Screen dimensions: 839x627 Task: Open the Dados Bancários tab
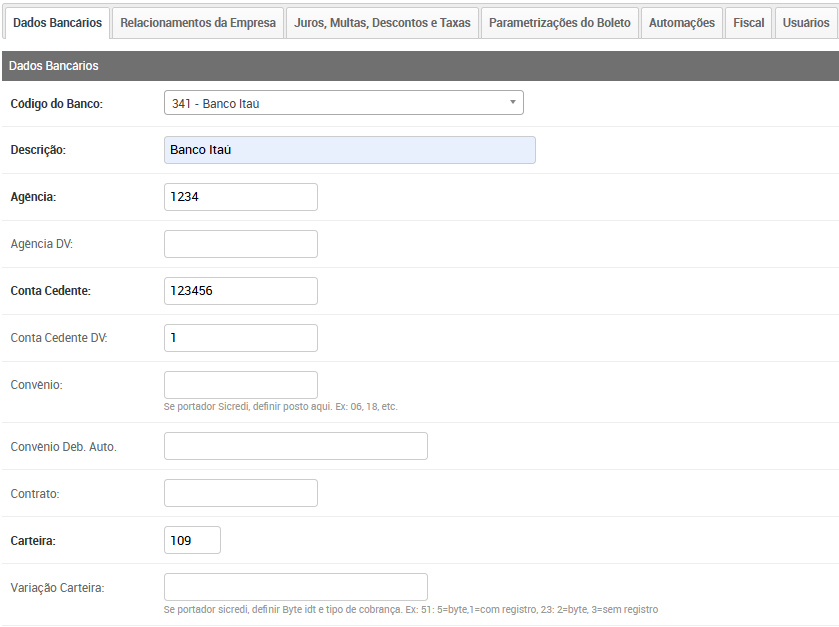coord(56,22)
